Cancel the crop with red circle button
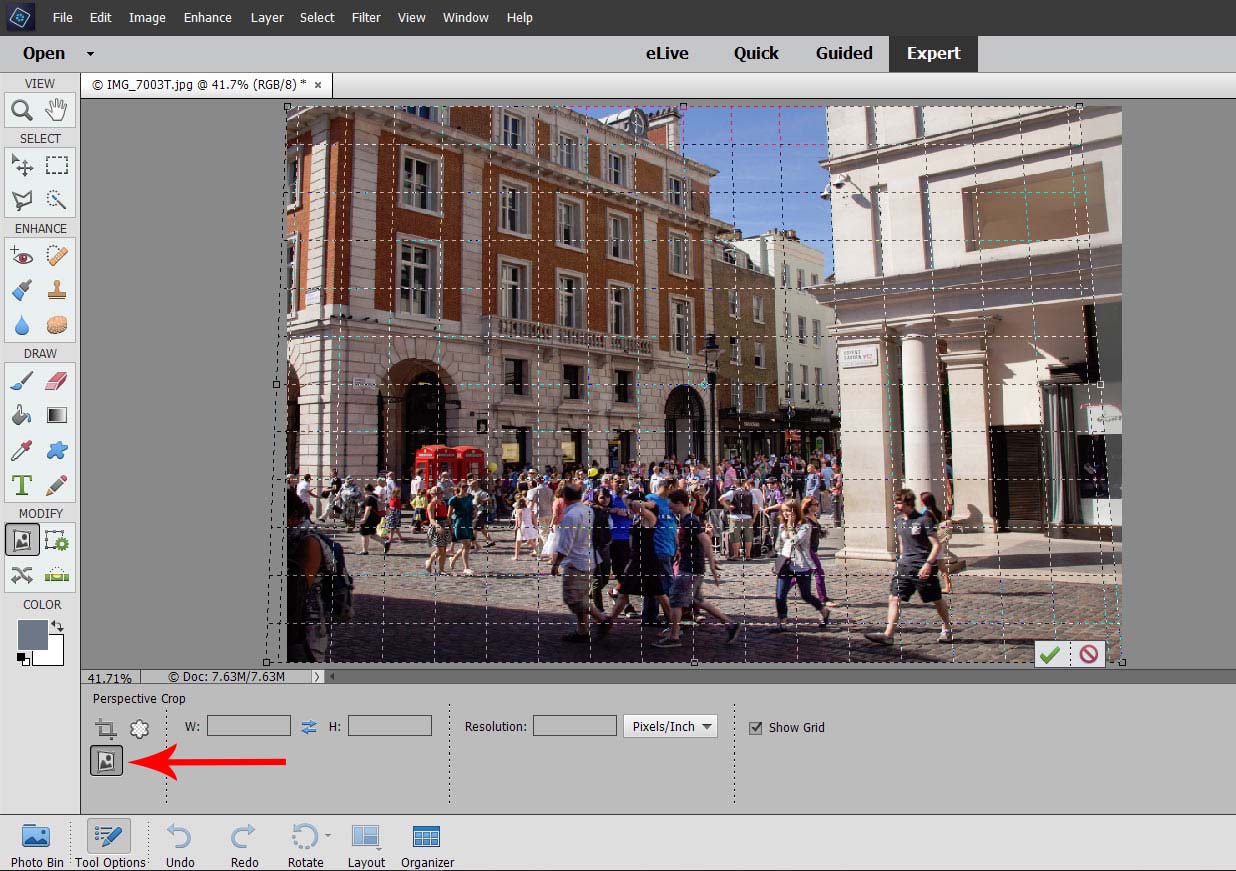Screen dimensions: 1236x871 click(1088, 655)
